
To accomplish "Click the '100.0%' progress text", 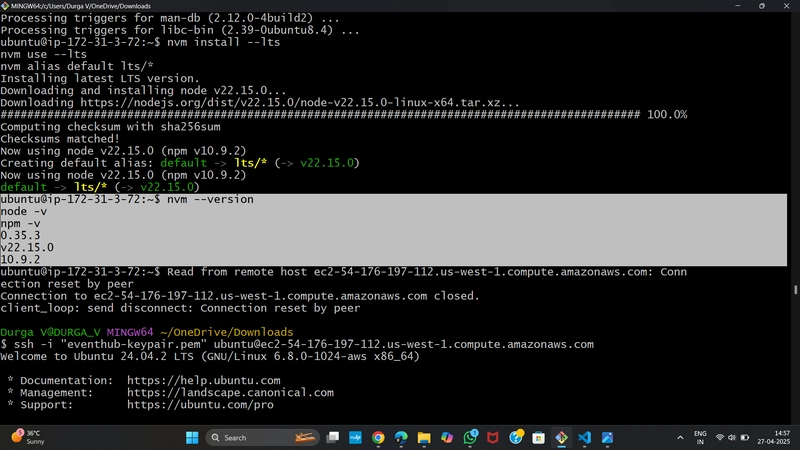I will tap(667, 115).
